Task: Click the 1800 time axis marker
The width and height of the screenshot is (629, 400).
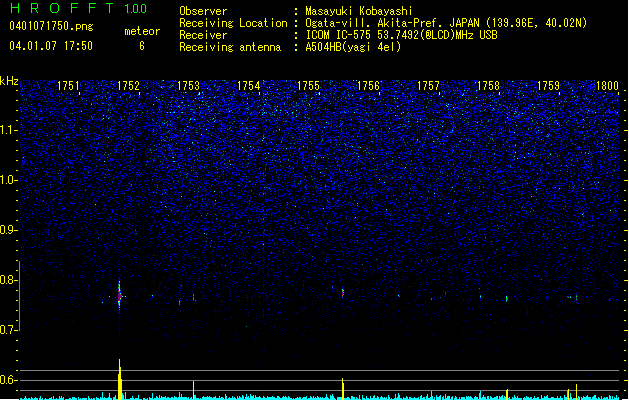Action: point(607,85)
